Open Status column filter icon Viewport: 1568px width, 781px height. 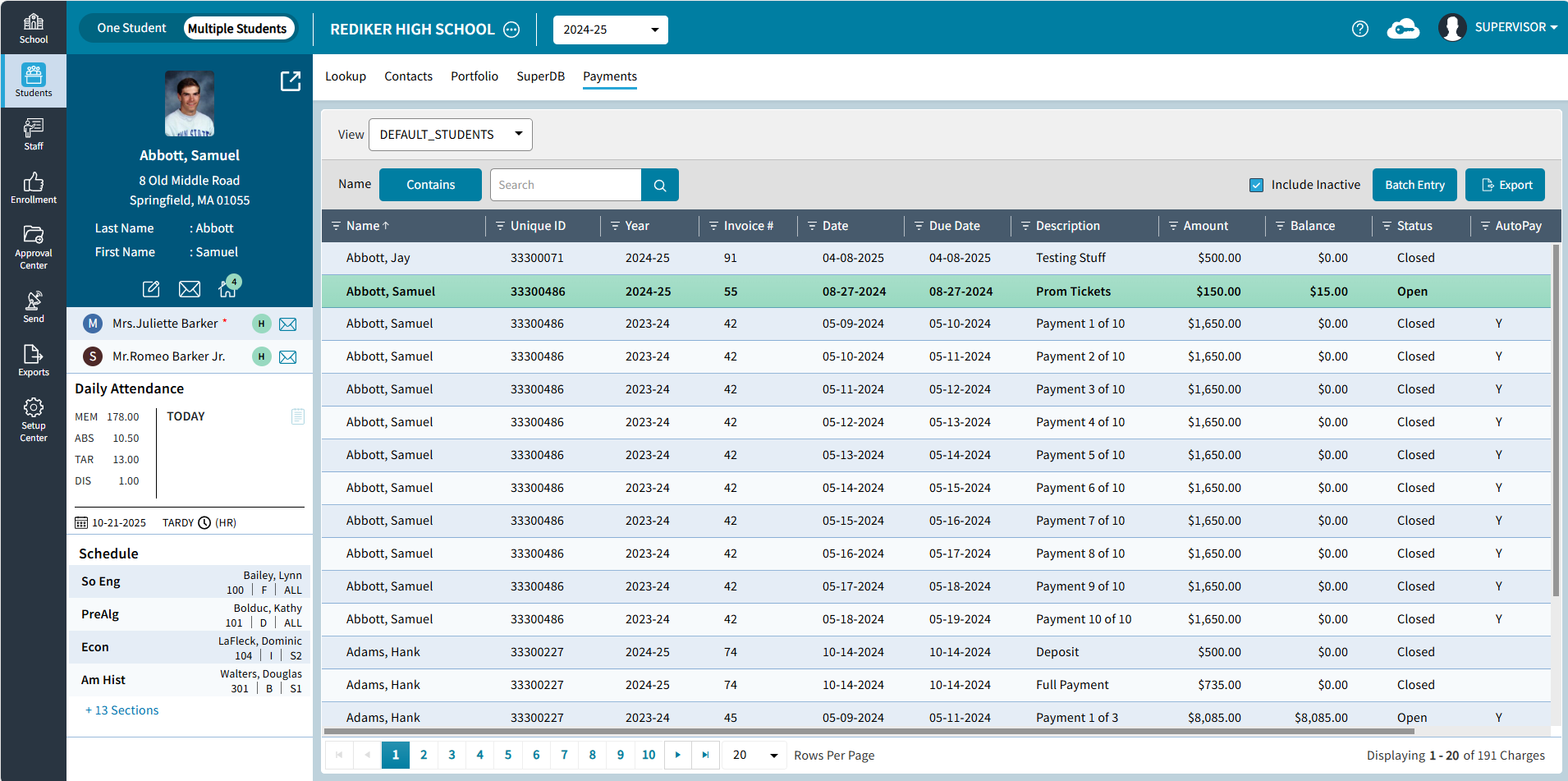[x=1387, y=226]
